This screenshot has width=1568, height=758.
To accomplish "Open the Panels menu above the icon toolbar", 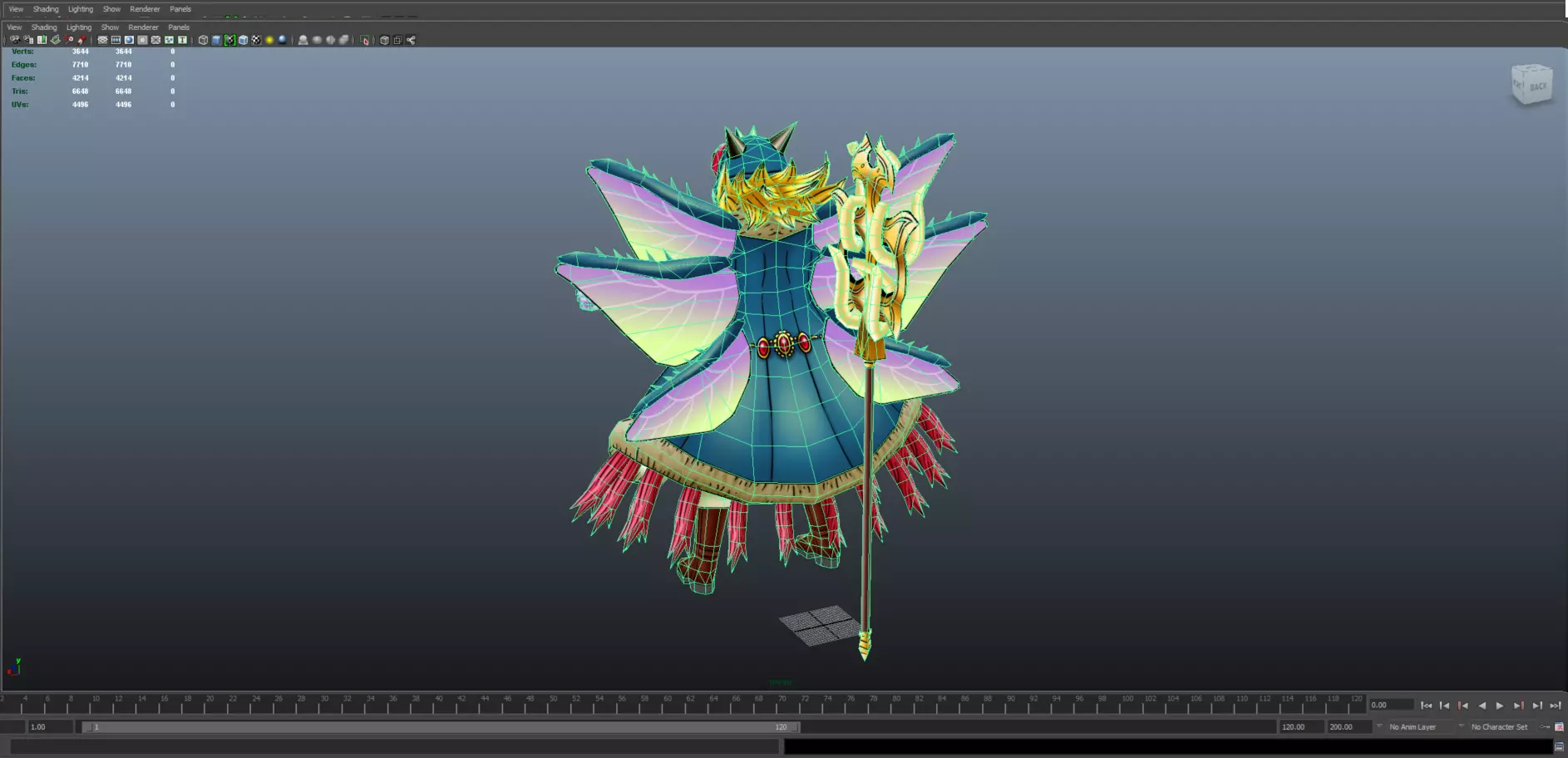I will pyautogui.click(x=179, y=27).
